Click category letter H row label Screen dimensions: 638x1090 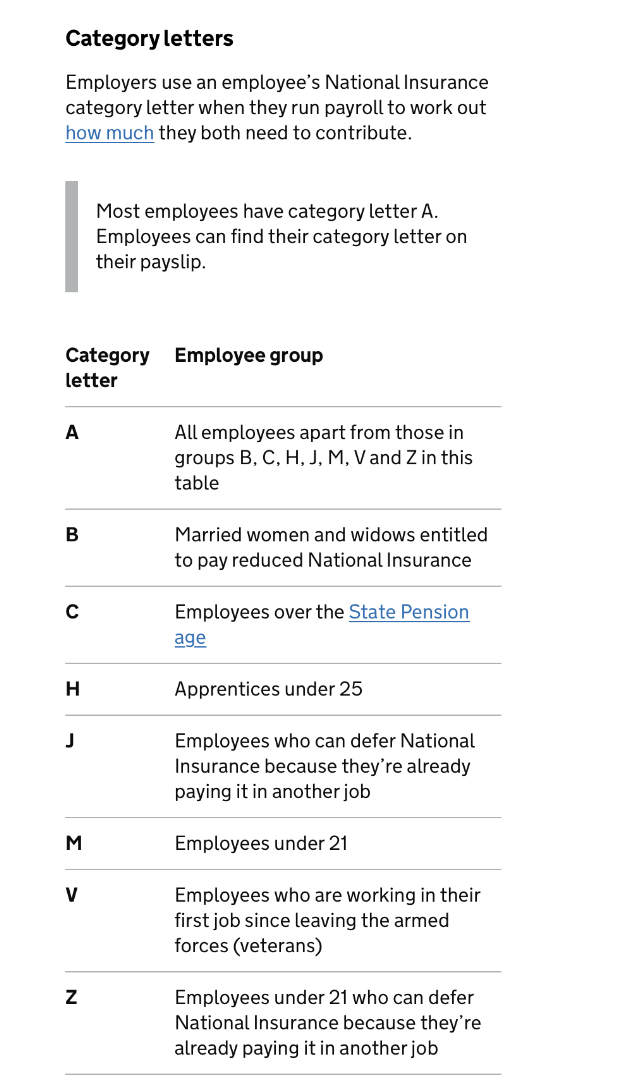(72, 689)
